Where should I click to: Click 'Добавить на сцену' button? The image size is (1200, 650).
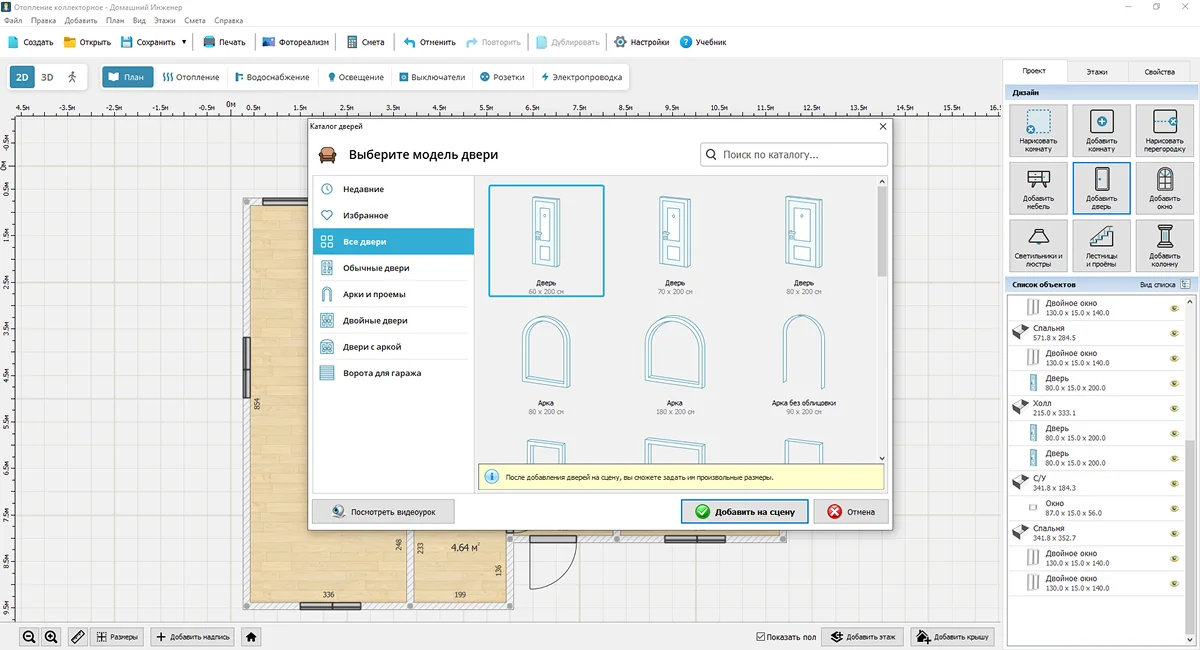744,512
